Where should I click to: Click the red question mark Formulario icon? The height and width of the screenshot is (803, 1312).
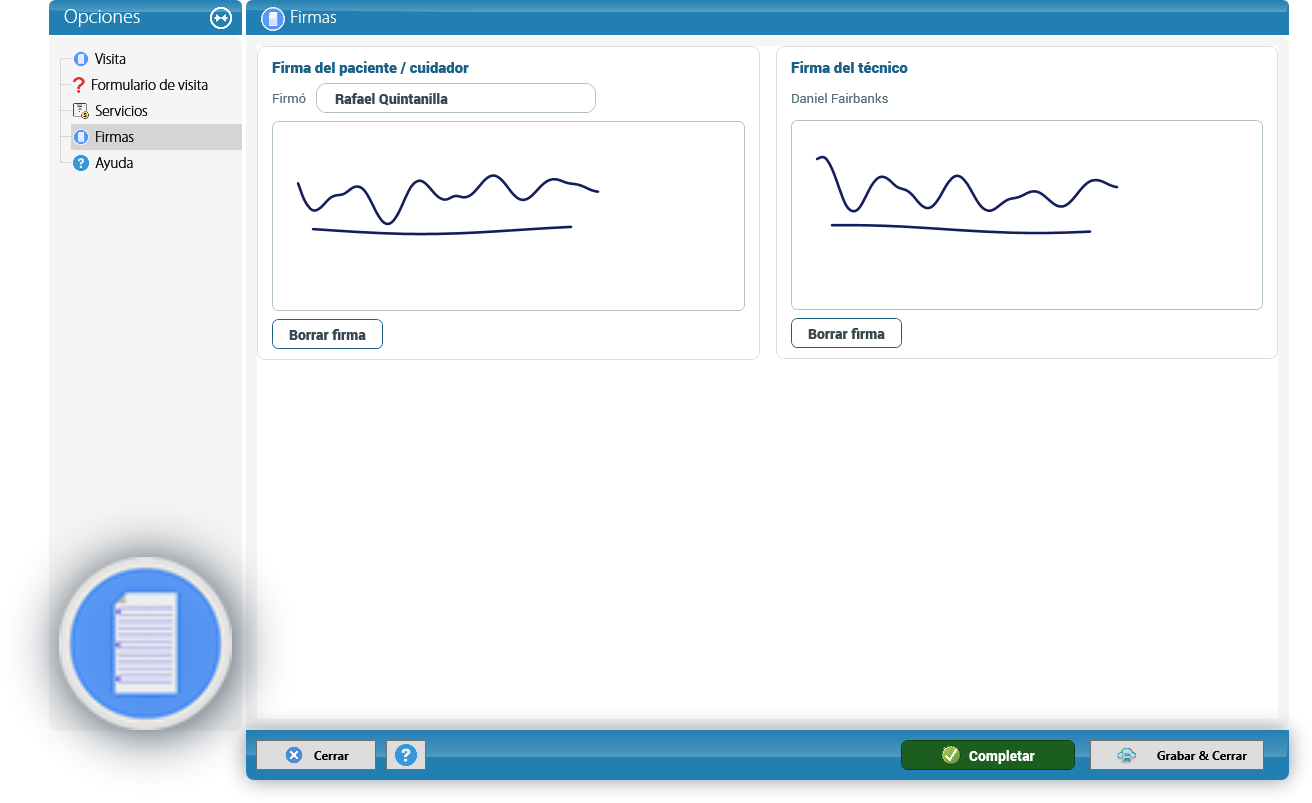coord(80,85)
